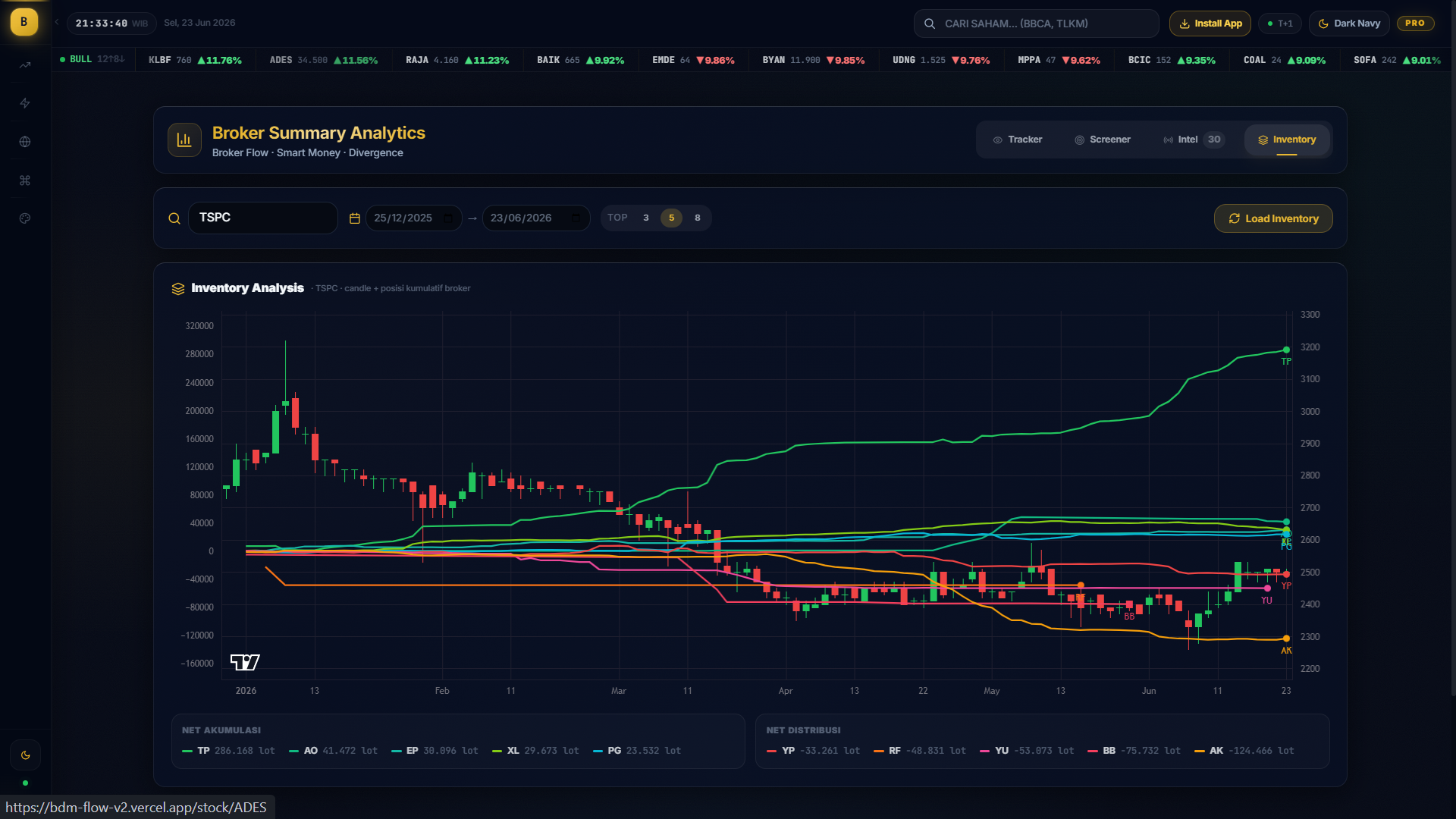This screenshot has width=1456, height=819.
Task: Click the YP -33.261 lot legend entry
Action: [x=813, y=751]
